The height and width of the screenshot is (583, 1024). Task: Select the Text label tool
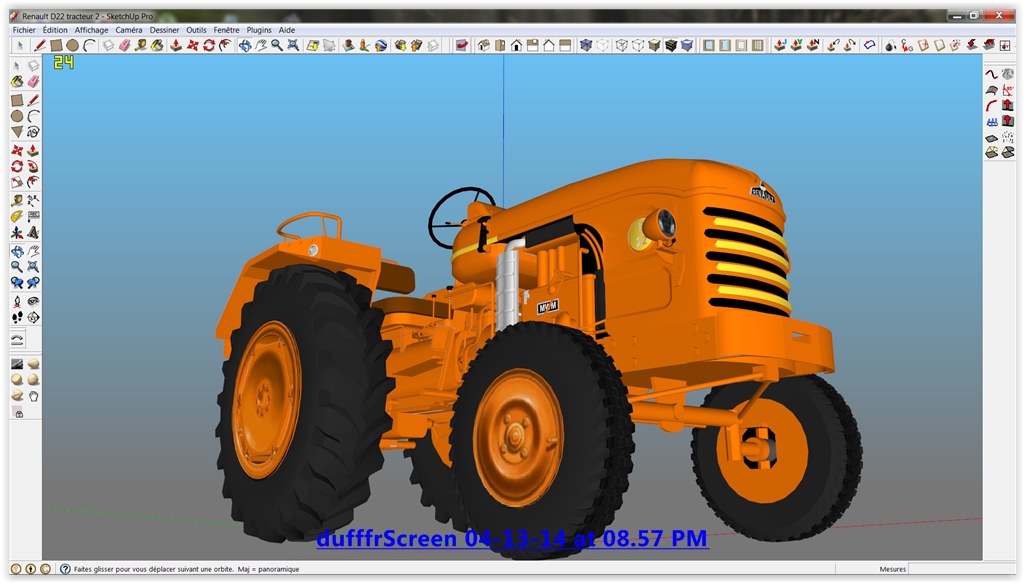click(33, 216)
